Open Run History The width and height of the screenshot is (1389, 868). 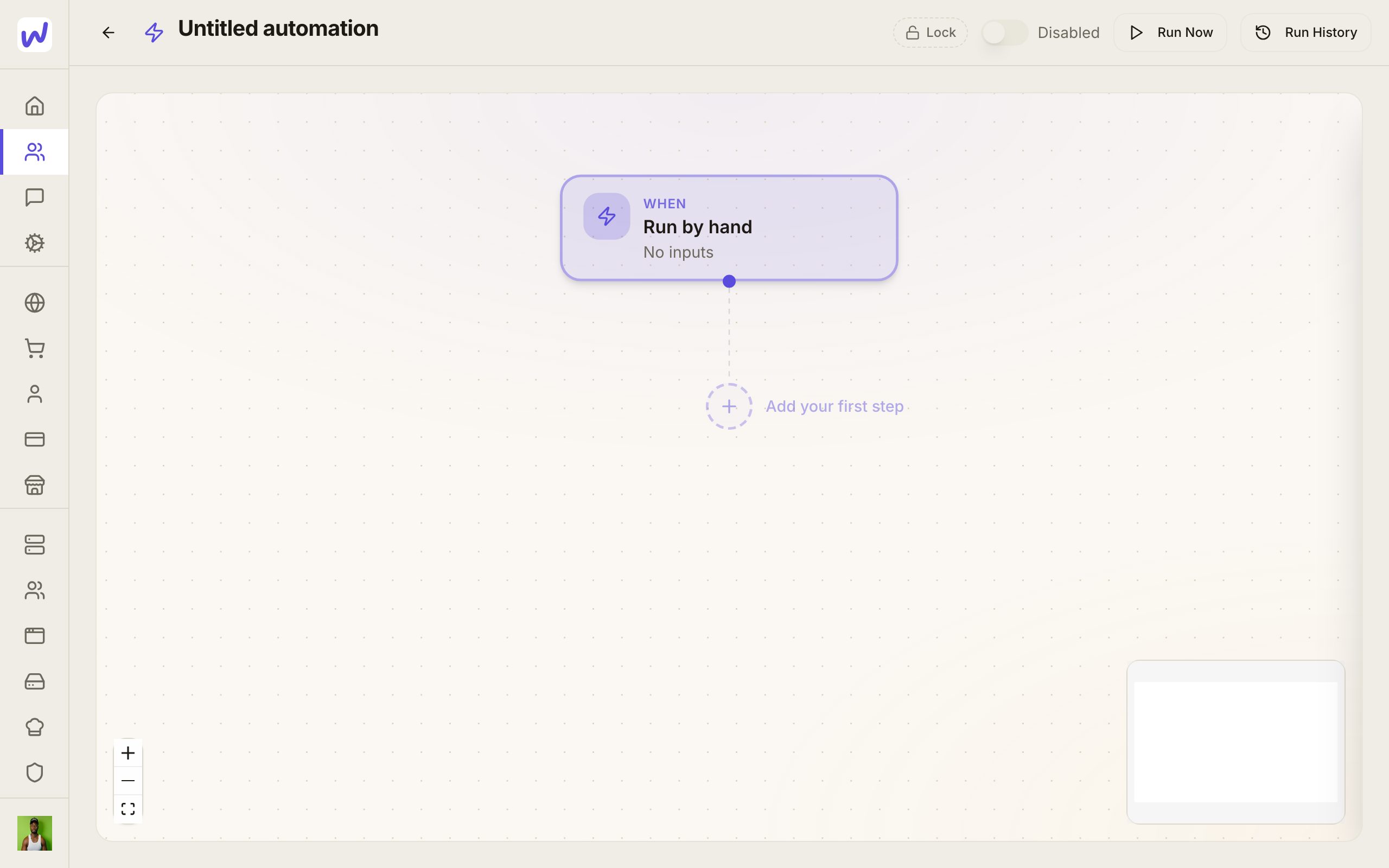coord(1305,33)
